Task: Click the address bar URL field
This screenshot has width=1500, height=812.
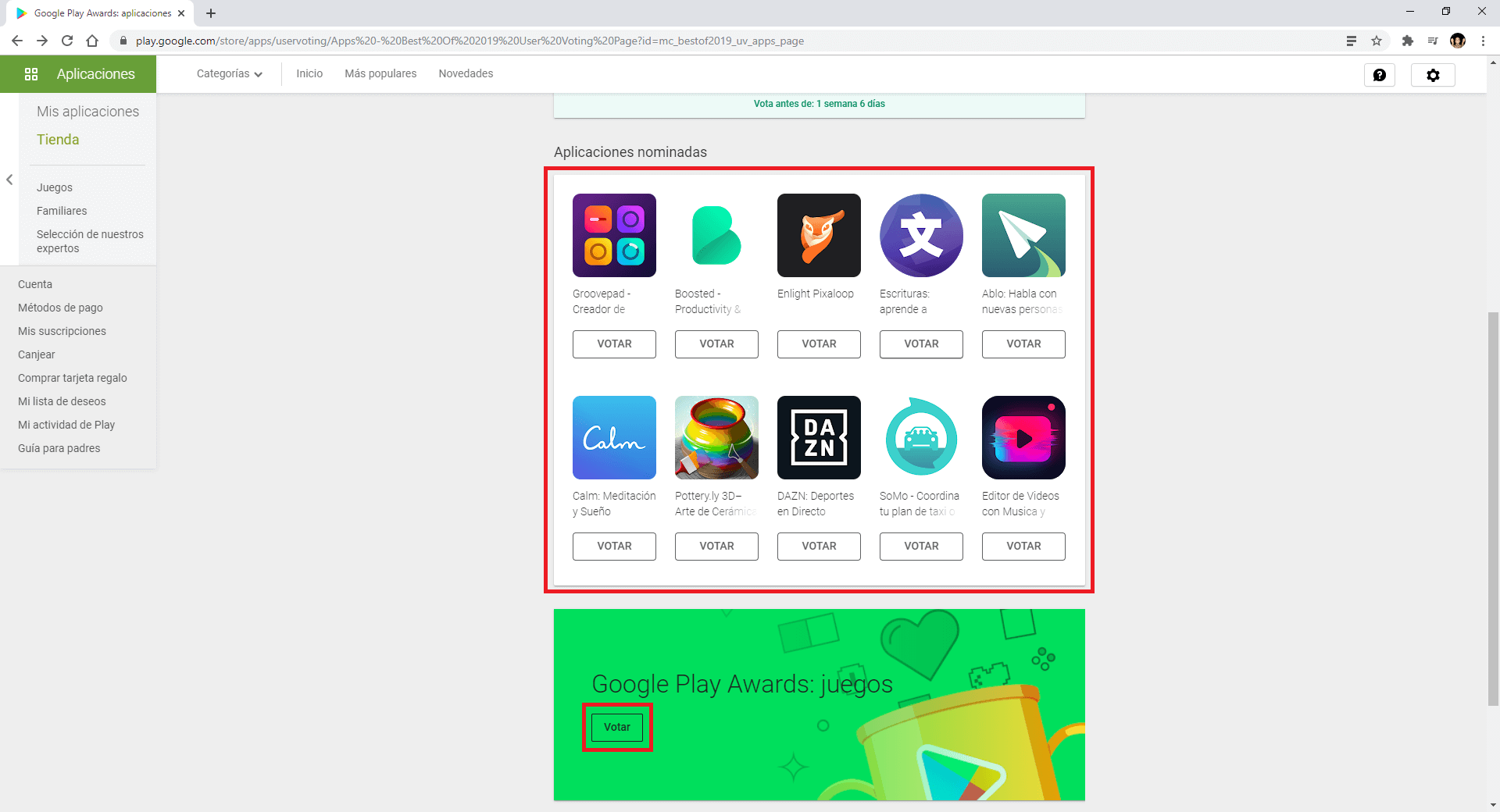Action: [x=727, y=41]
